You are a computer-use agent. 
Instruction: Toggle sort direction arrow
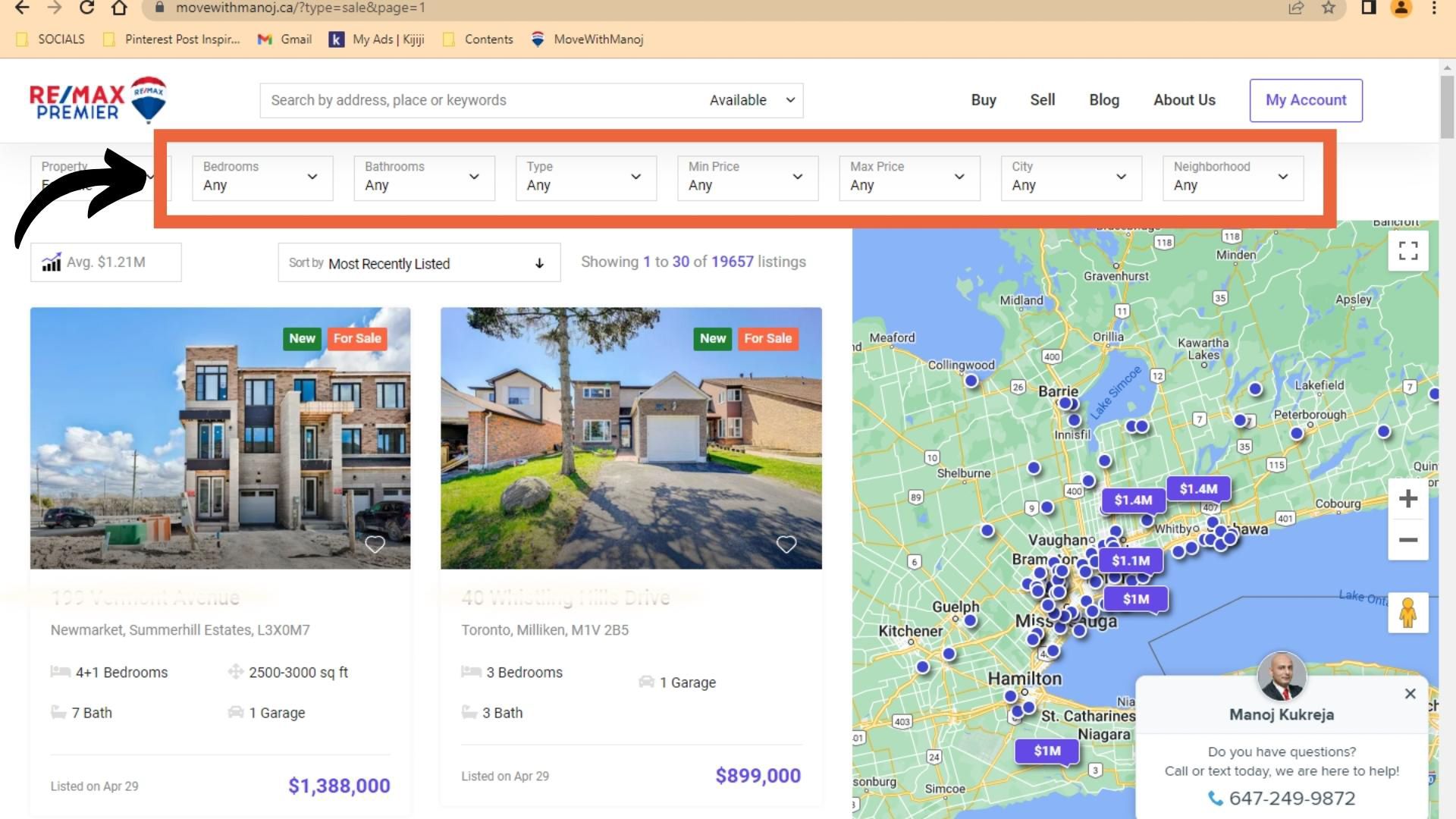pyautogui.click(x=539, y=263)
